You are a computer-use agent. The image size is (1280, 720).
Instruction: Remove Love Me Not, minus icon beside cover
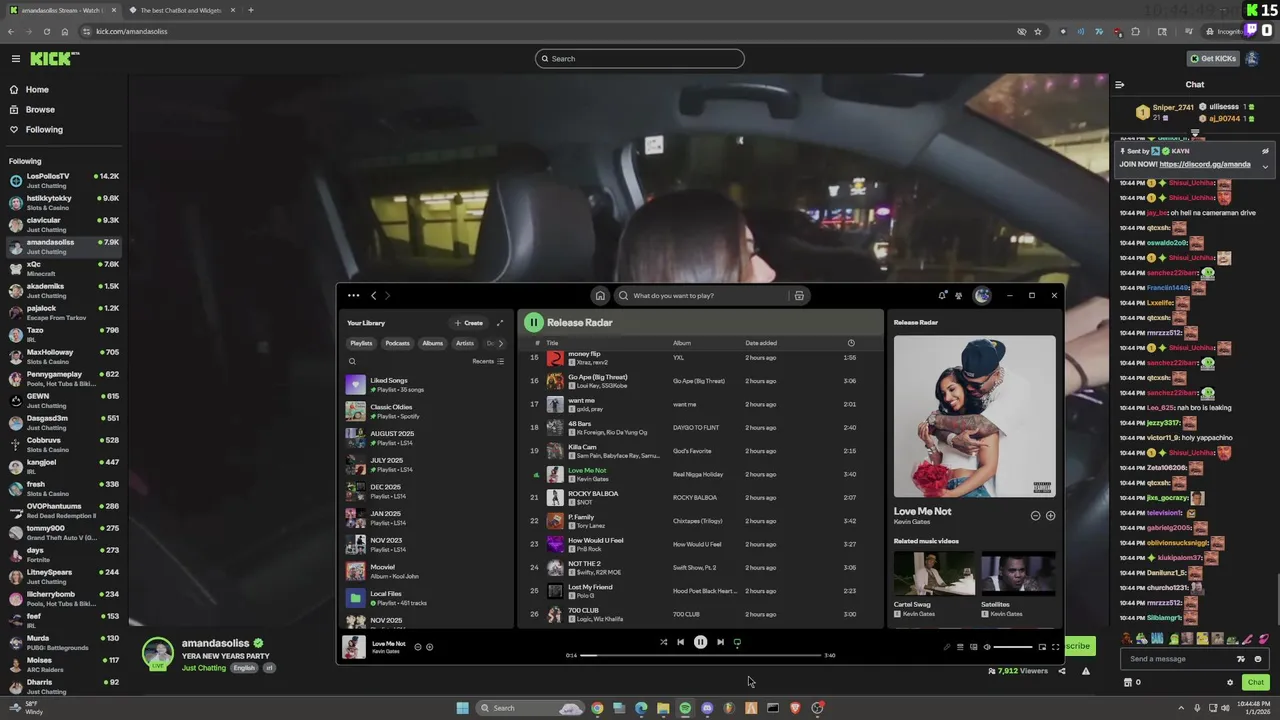click(x=1035, y=515)
